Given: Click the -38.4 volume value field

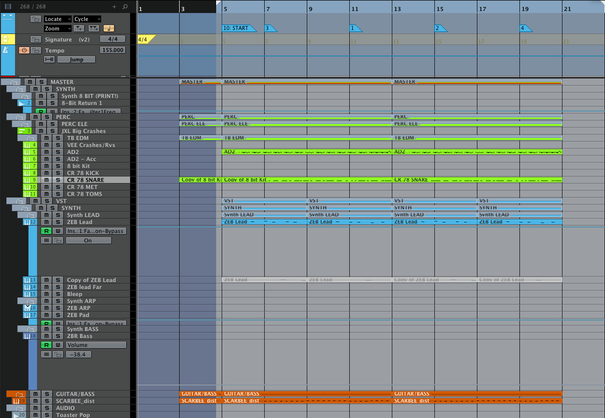Looking at the screenshot, I should (79, 354).
